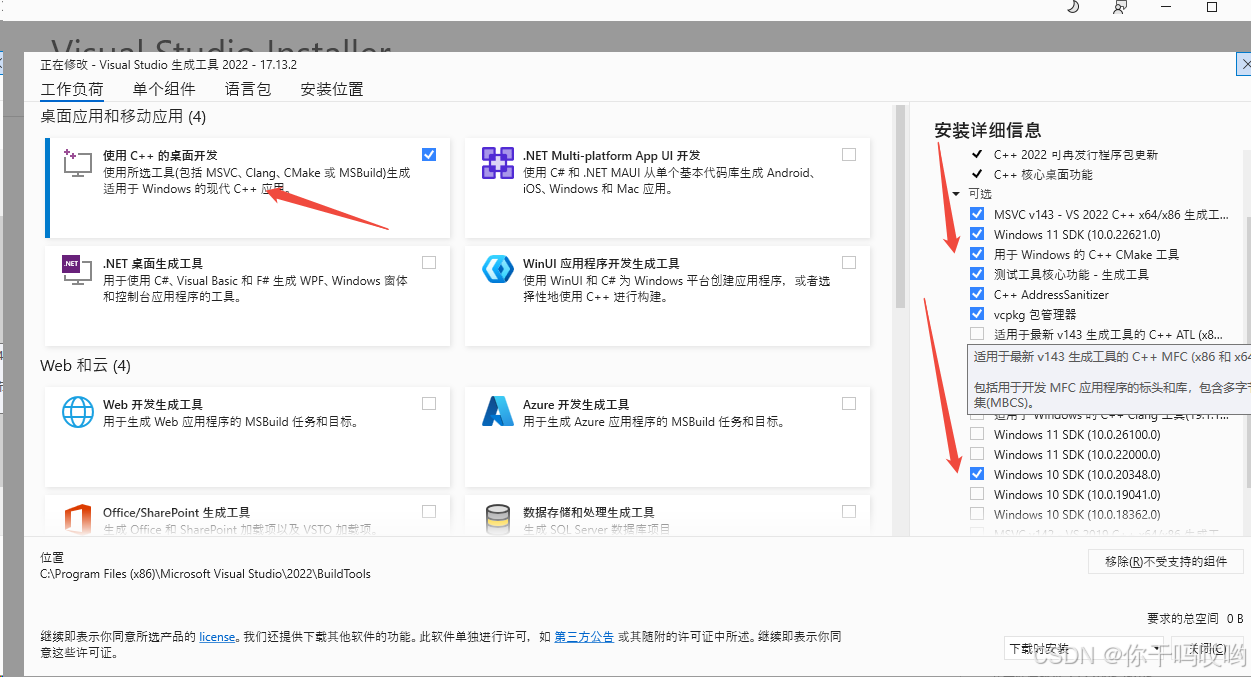1251x677 pixels.
Task: Click the 移除(R)不受支持的组件 button
Action: pyautogui.click(x=1165, y=561)
